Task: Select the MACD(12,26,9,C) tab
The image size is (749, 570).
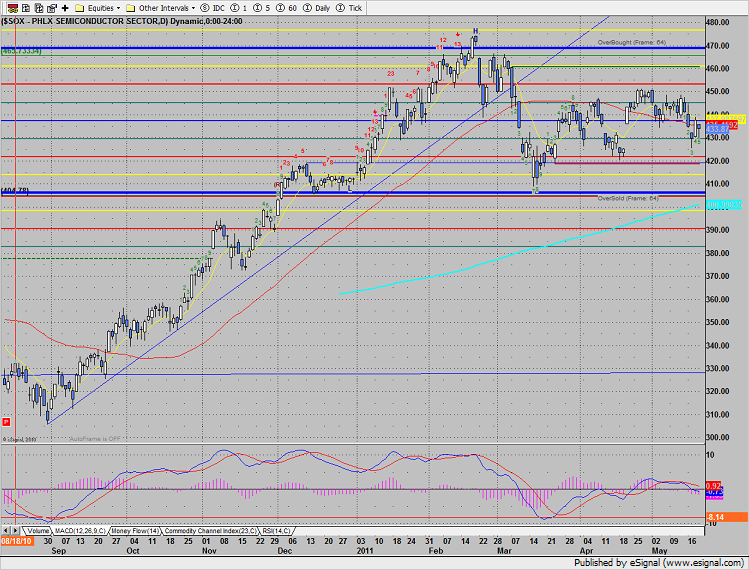Action: [x=80, y=531]
